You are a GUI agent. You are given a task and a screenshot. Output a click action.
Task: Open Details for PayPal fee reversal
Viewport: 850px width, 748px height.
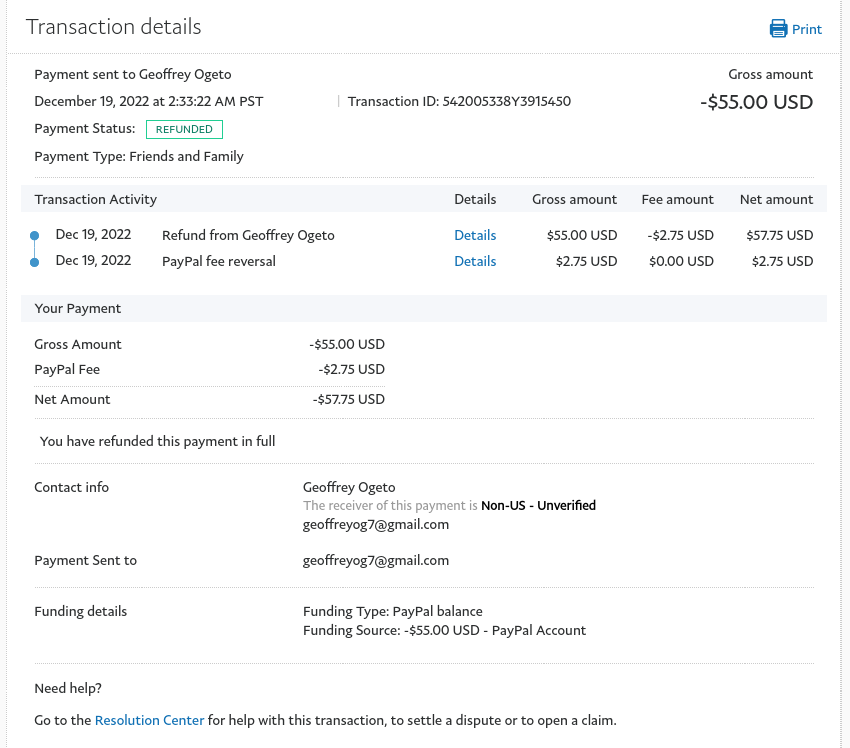pos(475,261)
